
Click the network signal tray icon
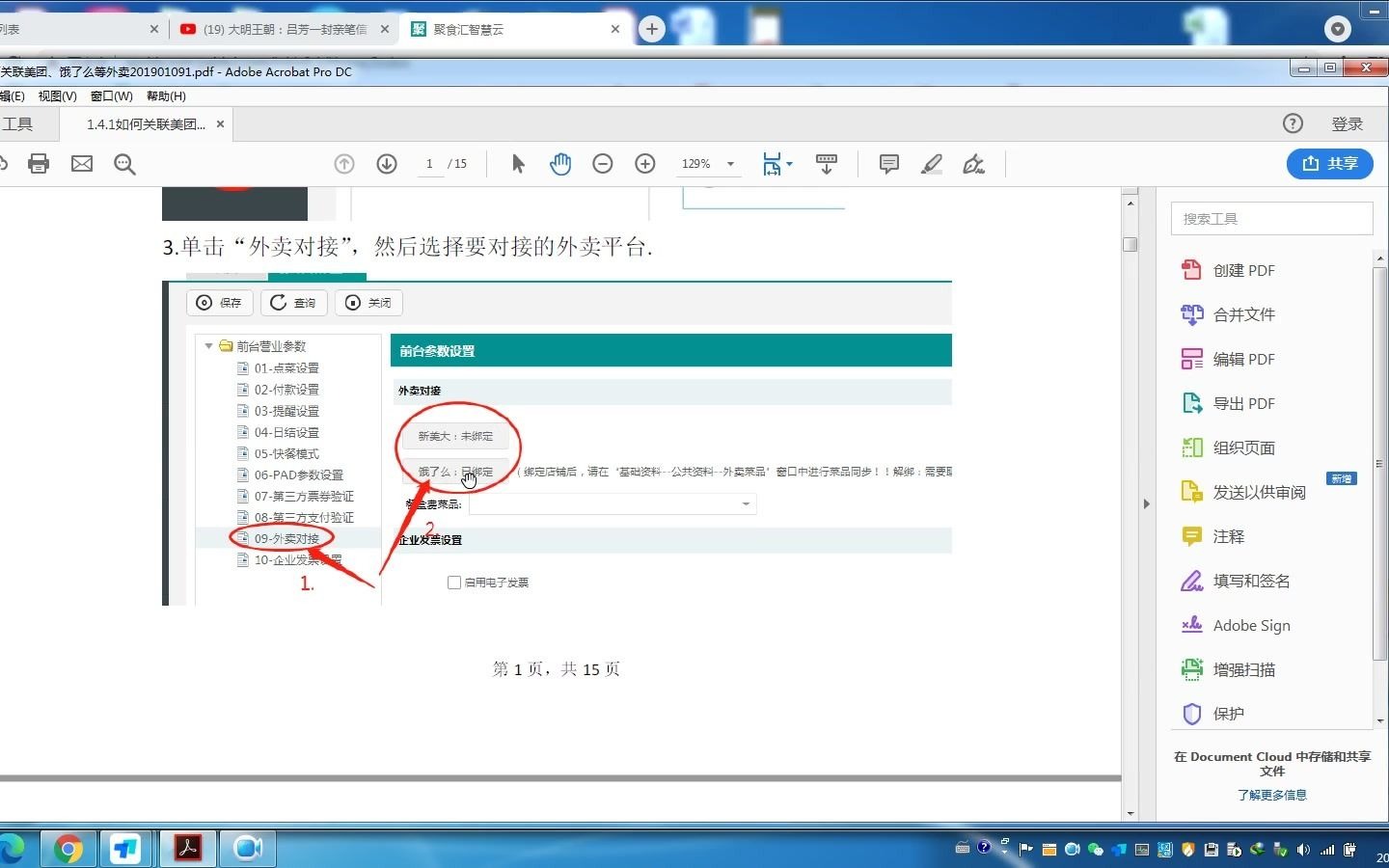(1327, 850)
